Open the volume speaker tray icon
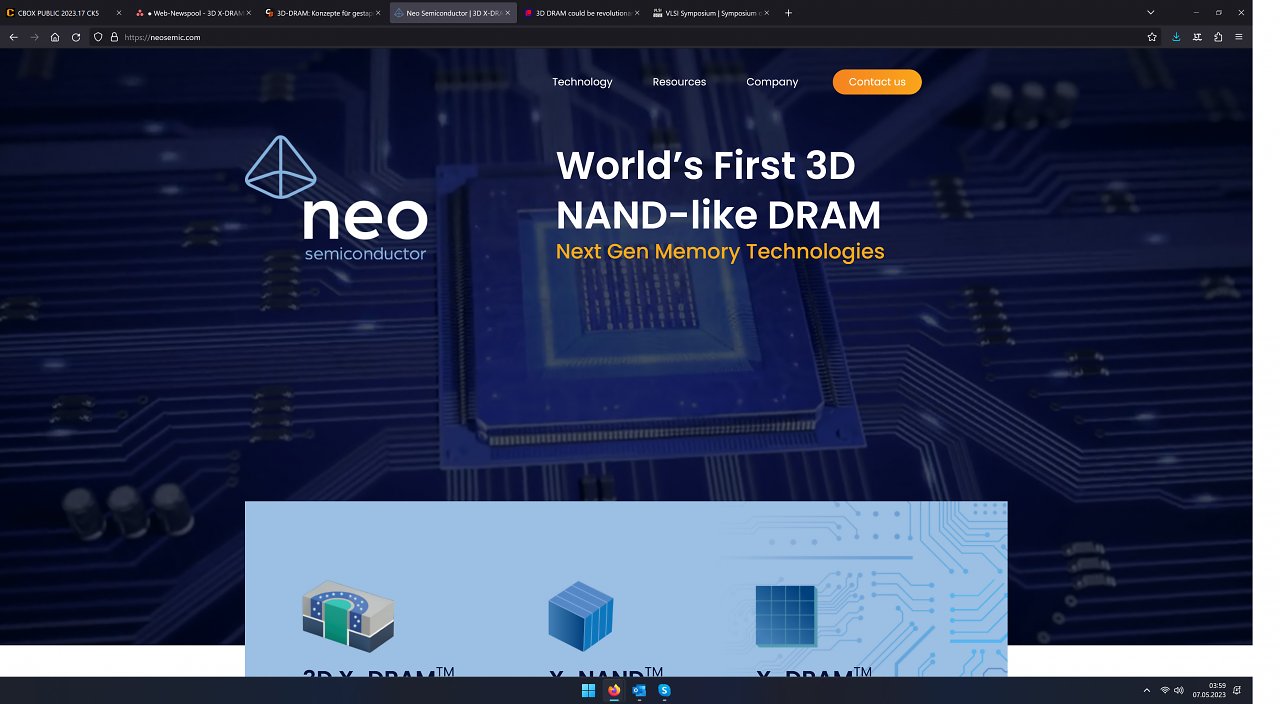Screen dimensions: 1280x704 pos(1179,690)
